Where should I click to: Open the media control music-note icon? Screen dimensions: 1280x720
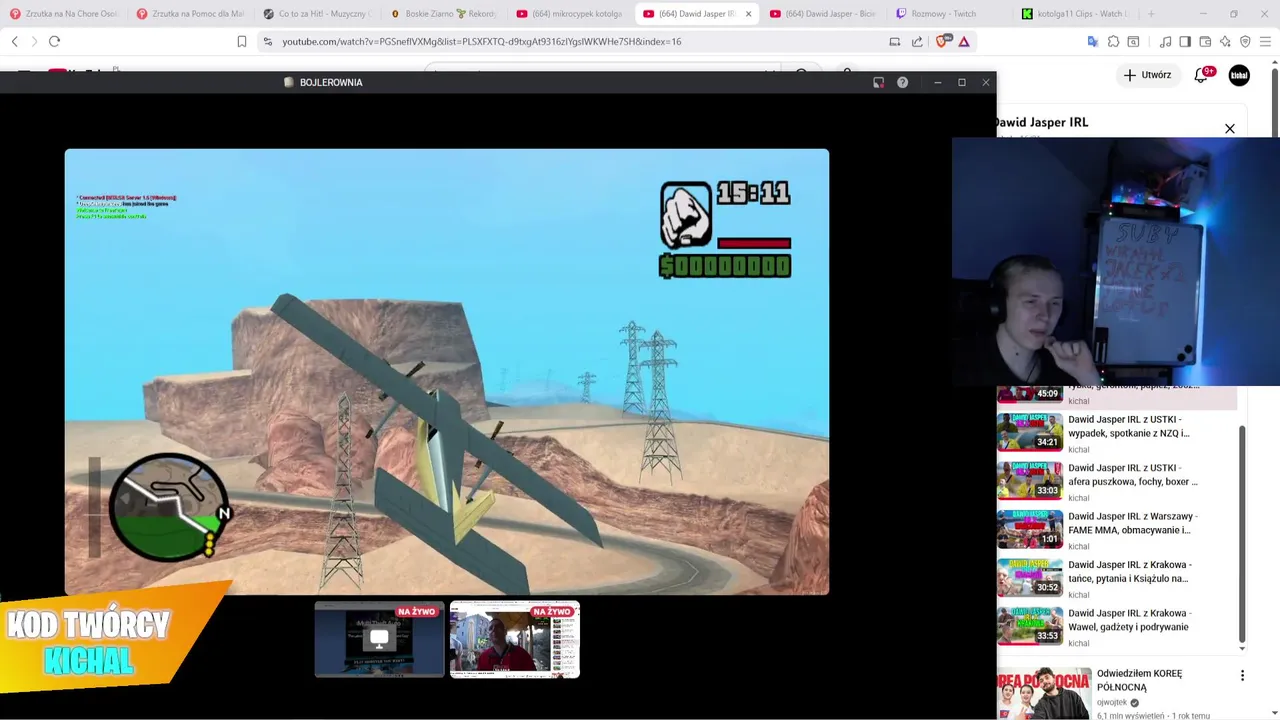click(x=1166, y=41)
